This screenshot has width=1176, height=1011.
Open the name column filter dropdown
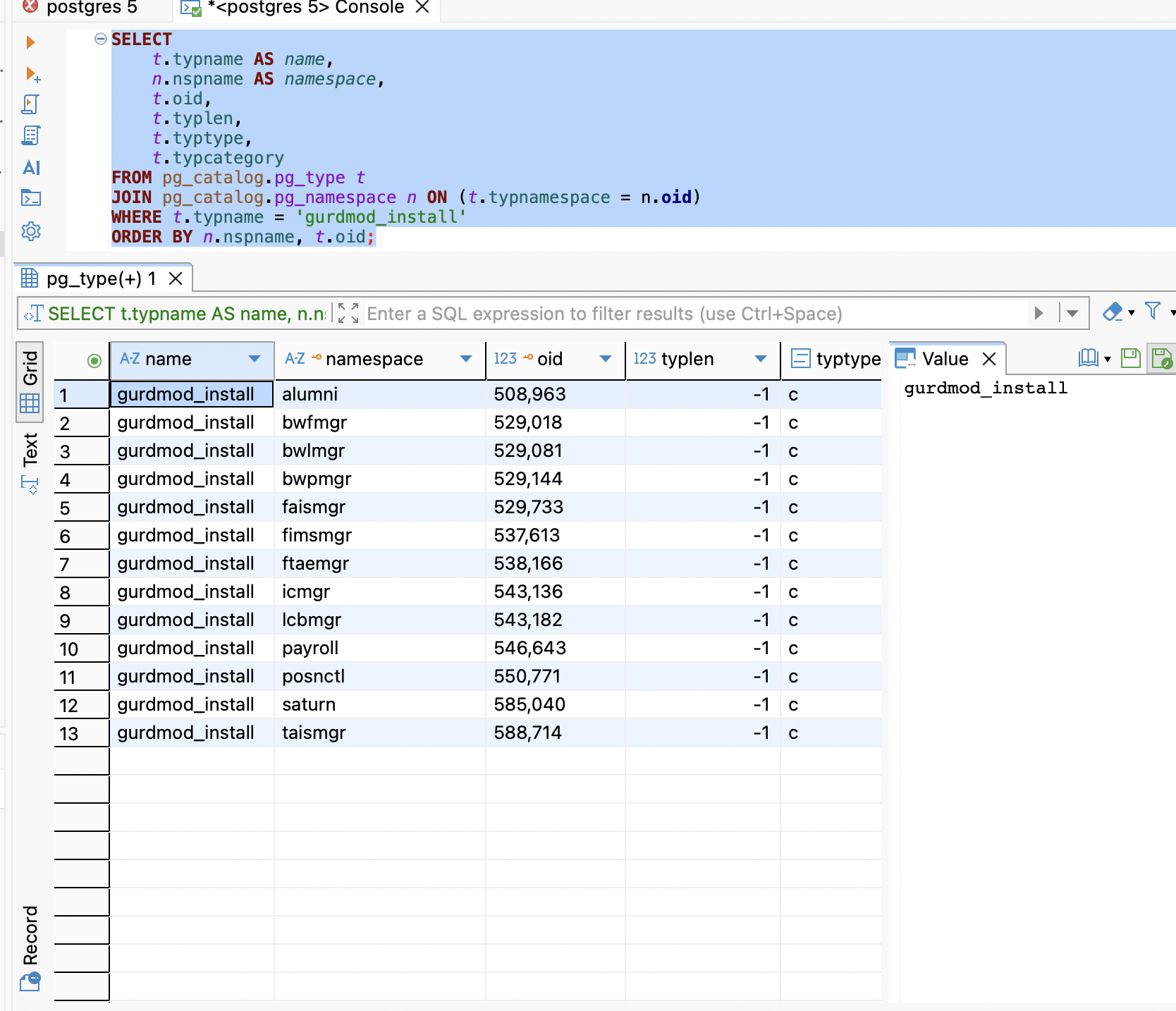[255, 359]
